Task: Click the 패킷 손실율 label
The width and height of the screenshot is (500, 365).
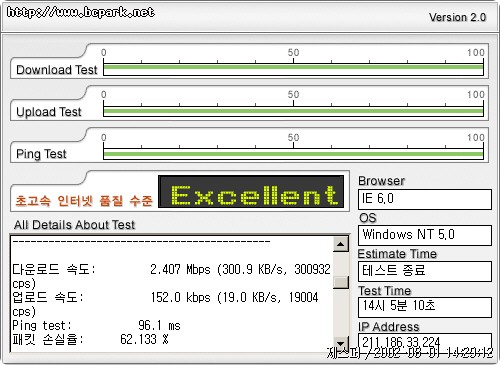Action: click(48, 339)
